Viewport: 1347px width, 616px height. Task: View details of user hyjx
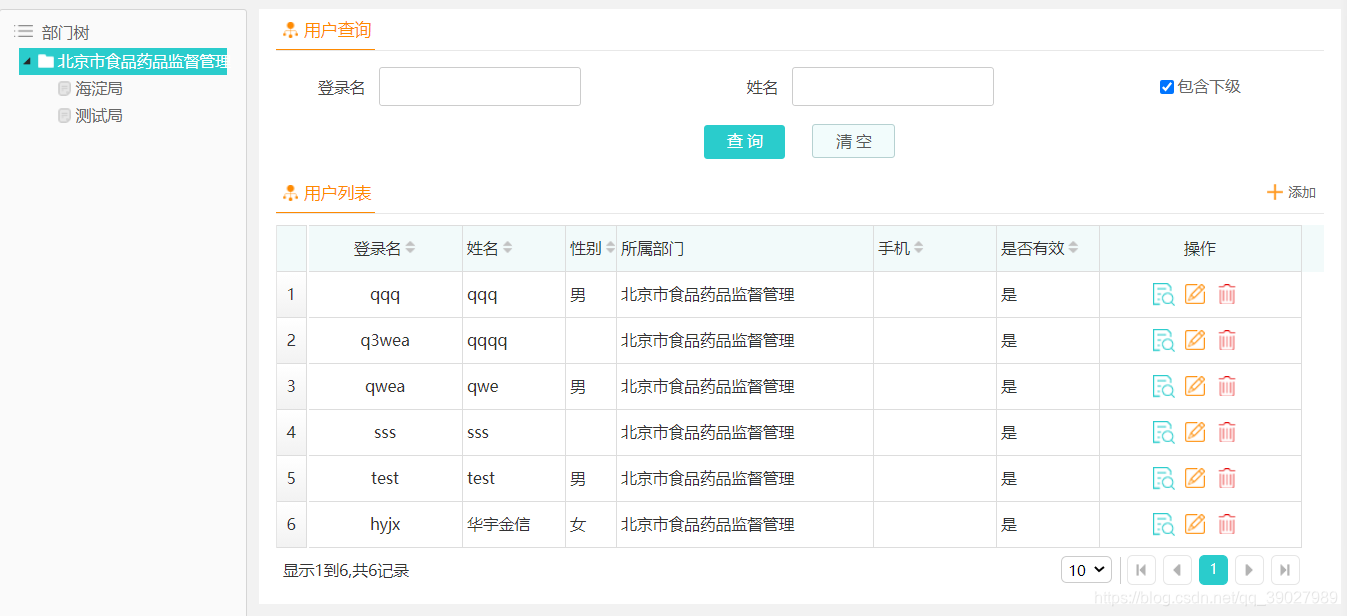[x=1163, y=525]
